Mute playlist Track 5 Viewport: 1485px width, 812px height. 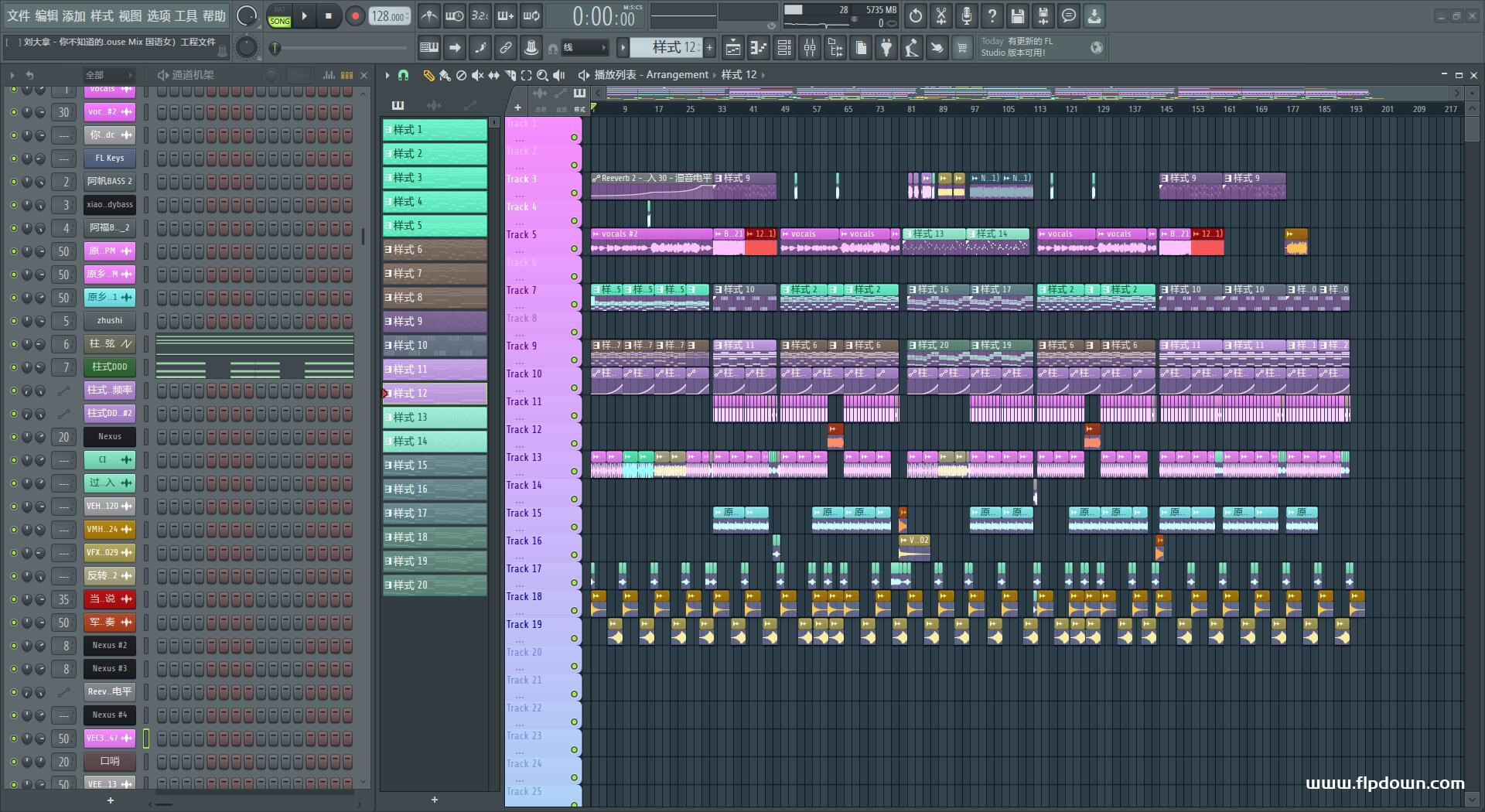pyautogui.click(x=574, y=248)
